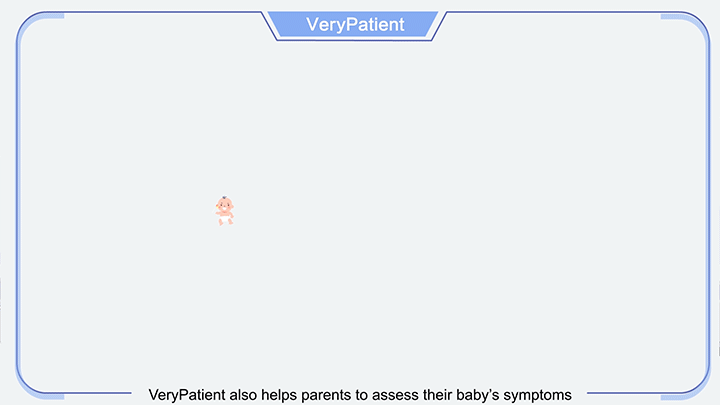The height and width of the screenshot is (405, 720).
Task: Click the word parents in the caption
Action: pyautogui.click(x=326, y=395)
